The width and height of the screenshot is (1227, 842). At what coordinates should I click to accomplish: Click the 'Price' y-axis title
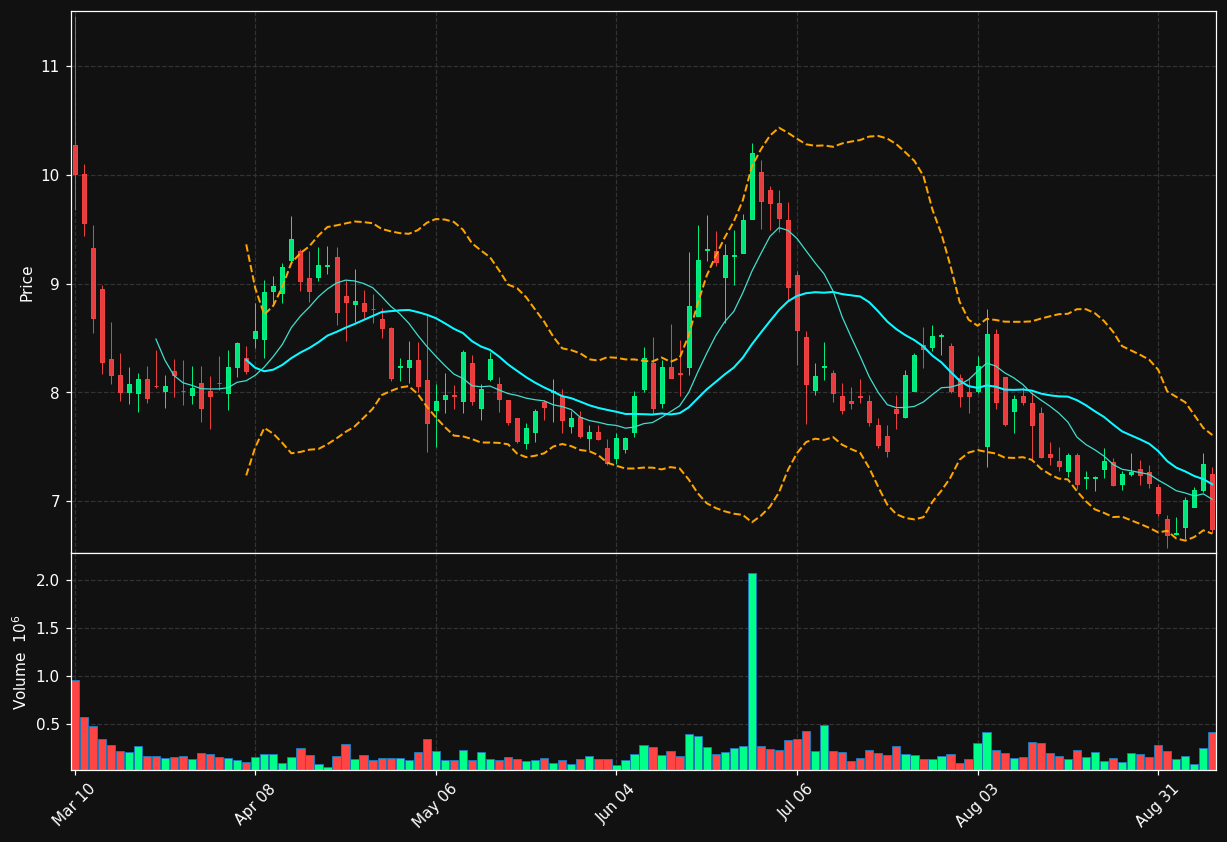pyautogui.click(x=27, y=283)
